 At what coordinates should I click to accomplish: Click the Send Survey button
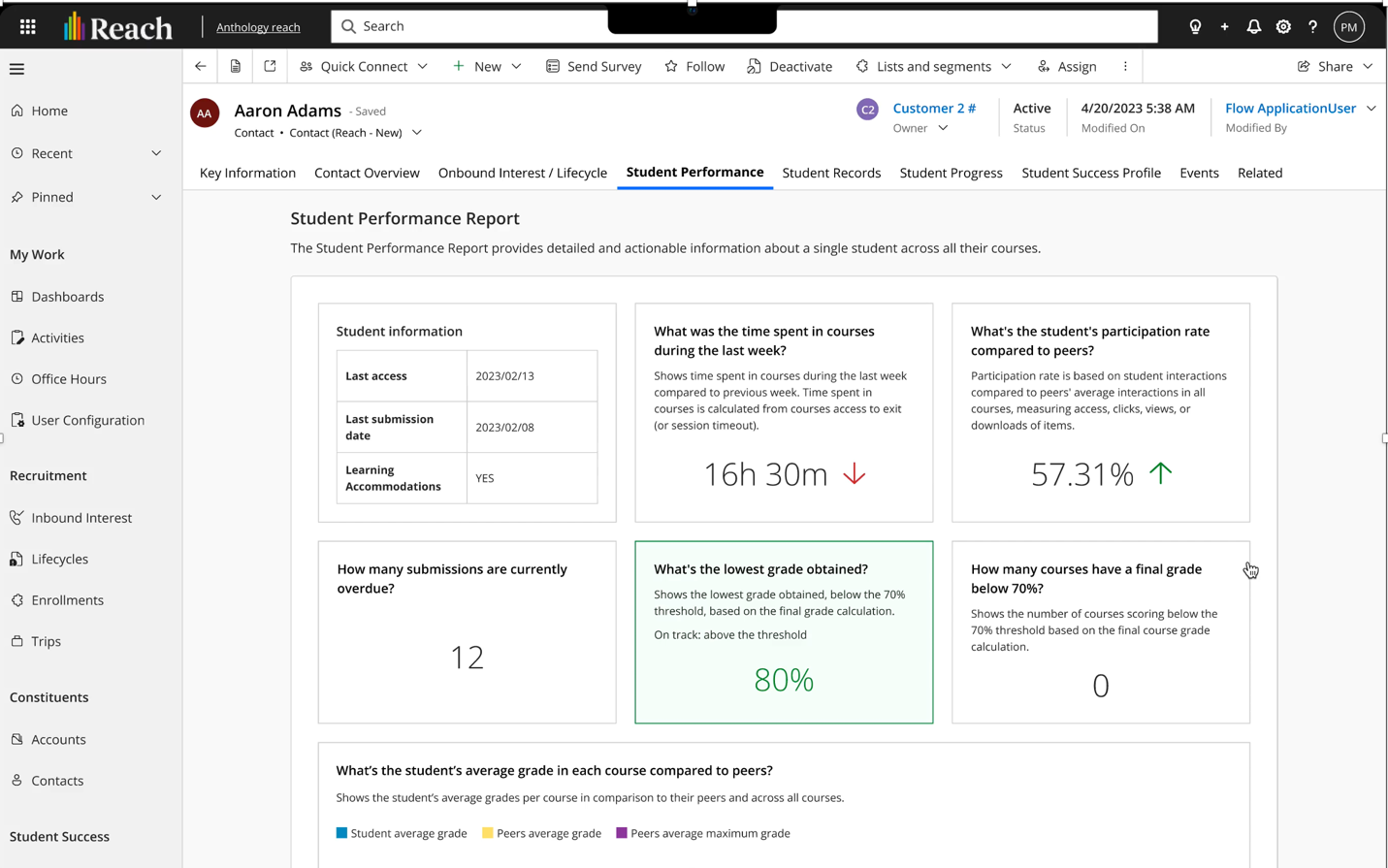(594, 66)
